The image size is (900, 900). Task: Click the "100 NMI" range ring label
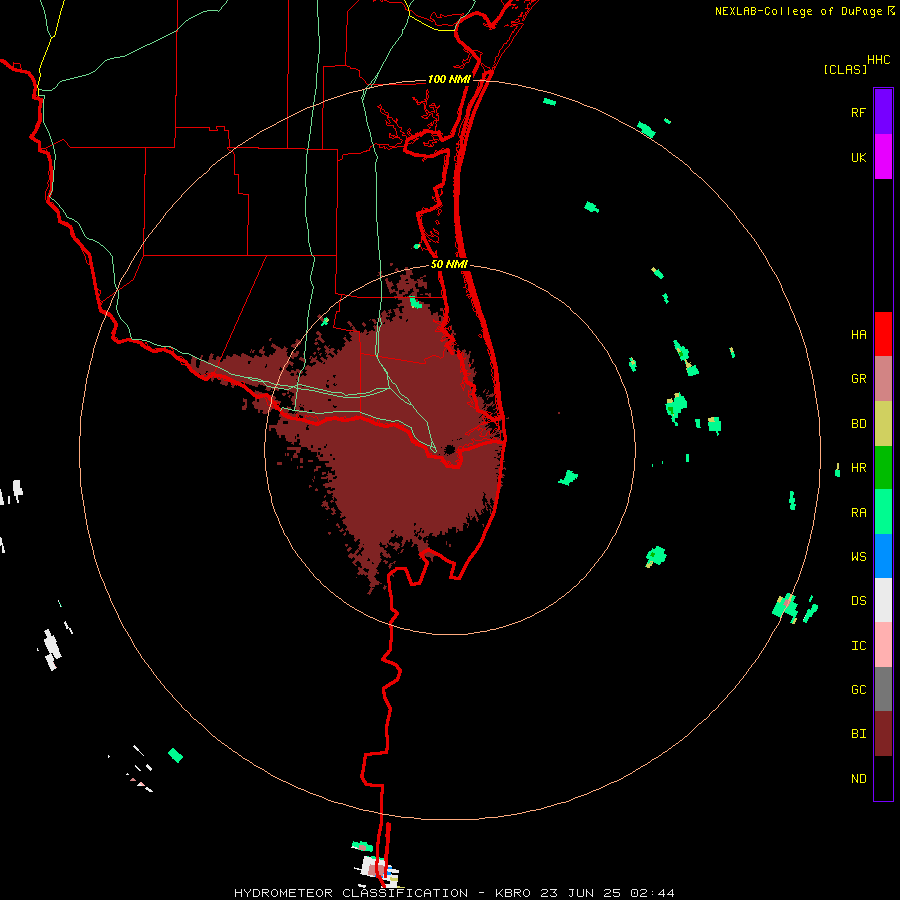tap(449, 79)
